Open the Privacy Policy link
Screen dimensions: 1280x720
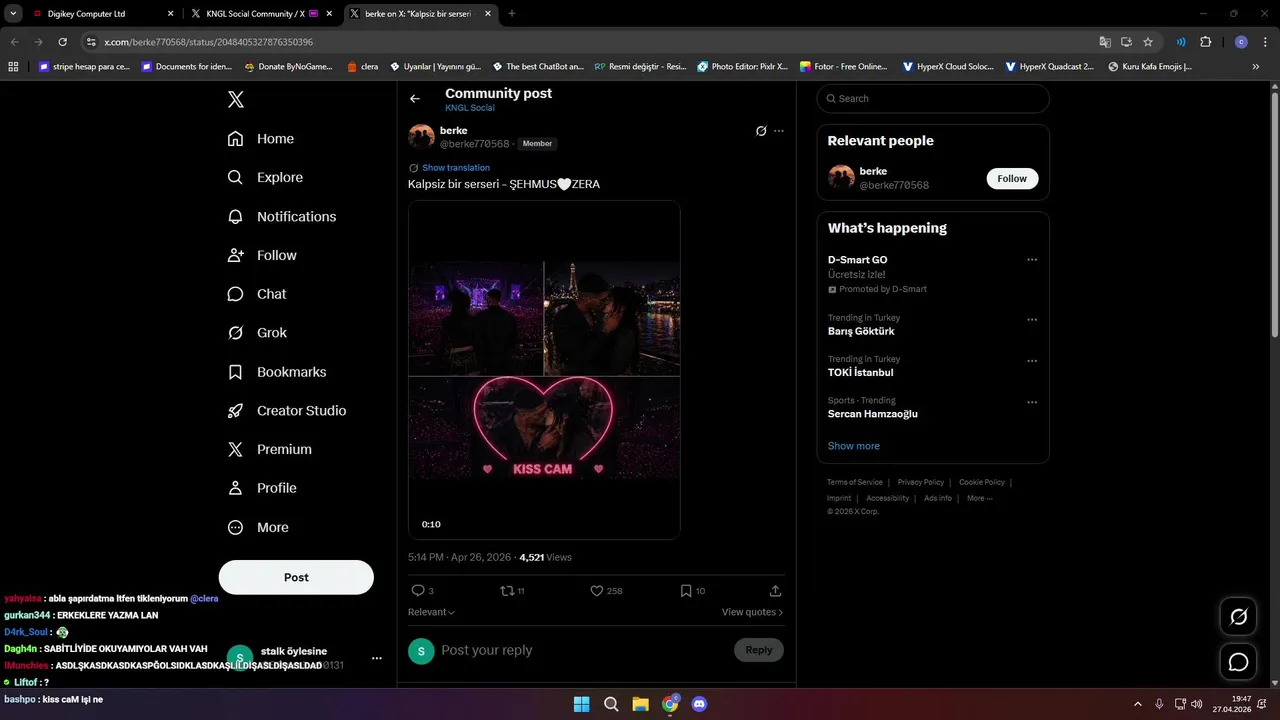(920, 482)
